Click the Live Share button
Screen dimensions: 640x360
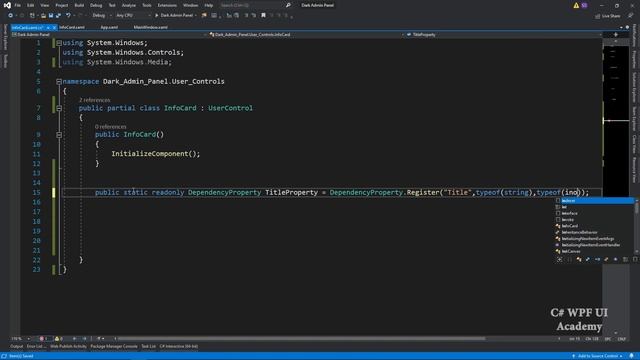point(607,16)
